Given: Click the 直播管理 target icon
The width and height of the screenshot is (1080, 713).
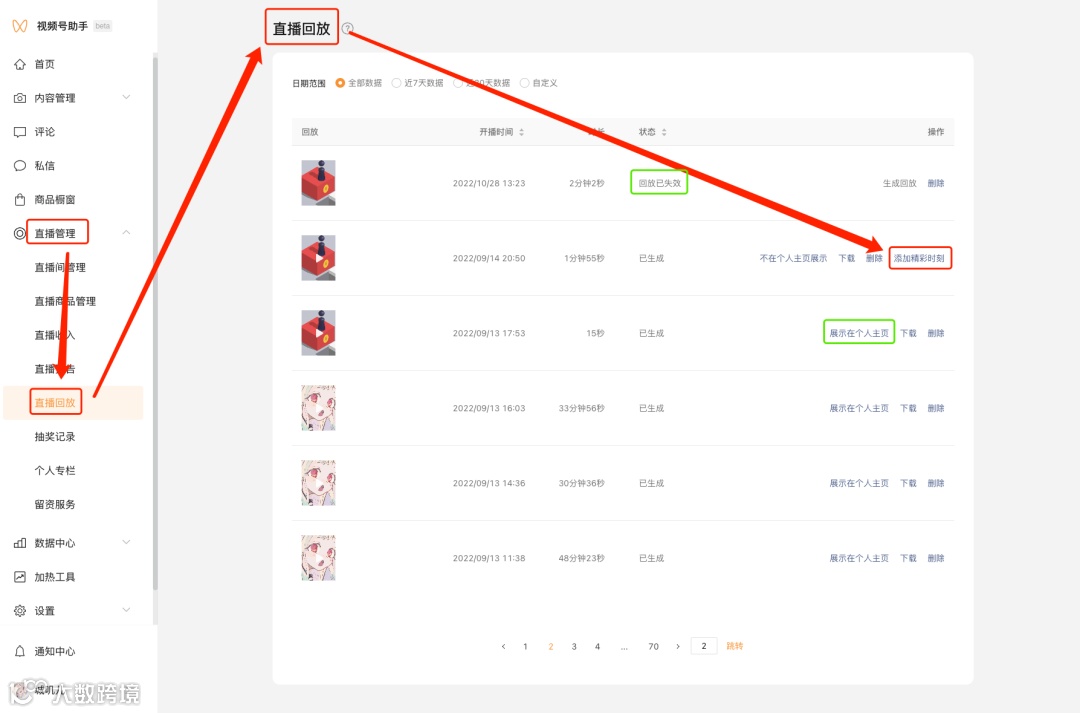Looking at the screenshot, I should click(x=19, y=234).
